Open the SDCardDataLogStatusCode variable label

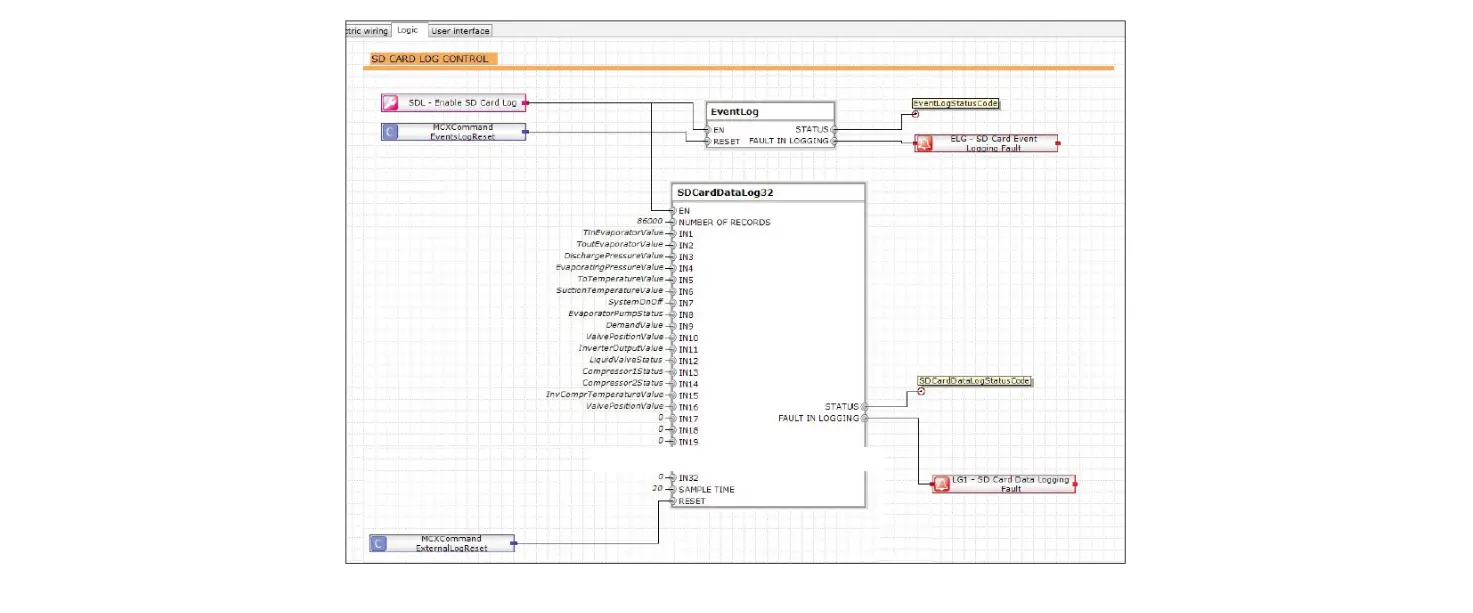(x=974, y=381)
